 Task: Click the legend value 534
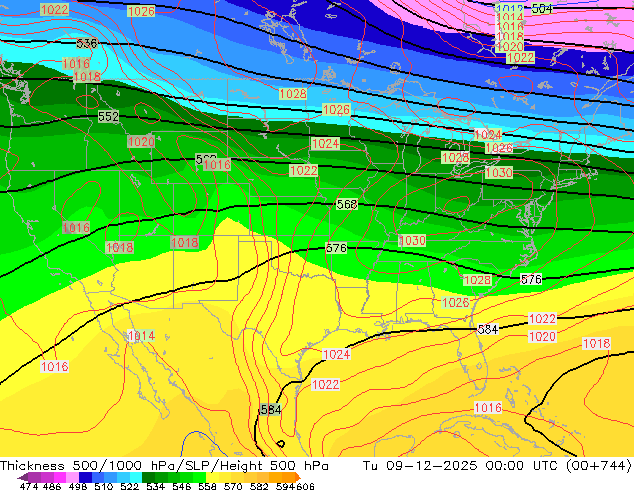coord(155,486)
